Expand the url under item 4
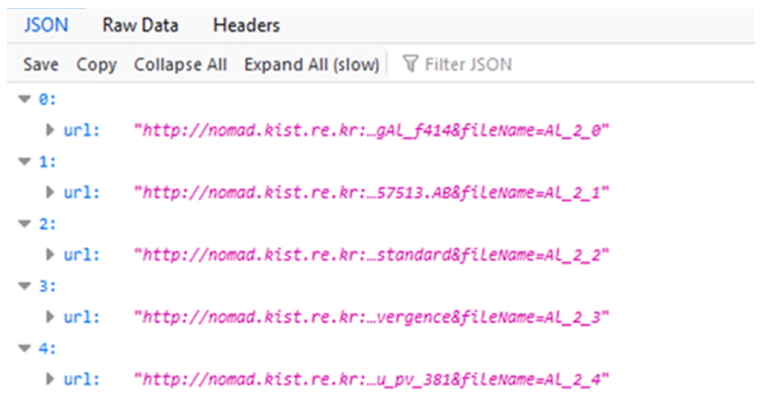 click(x=50, y=379)
